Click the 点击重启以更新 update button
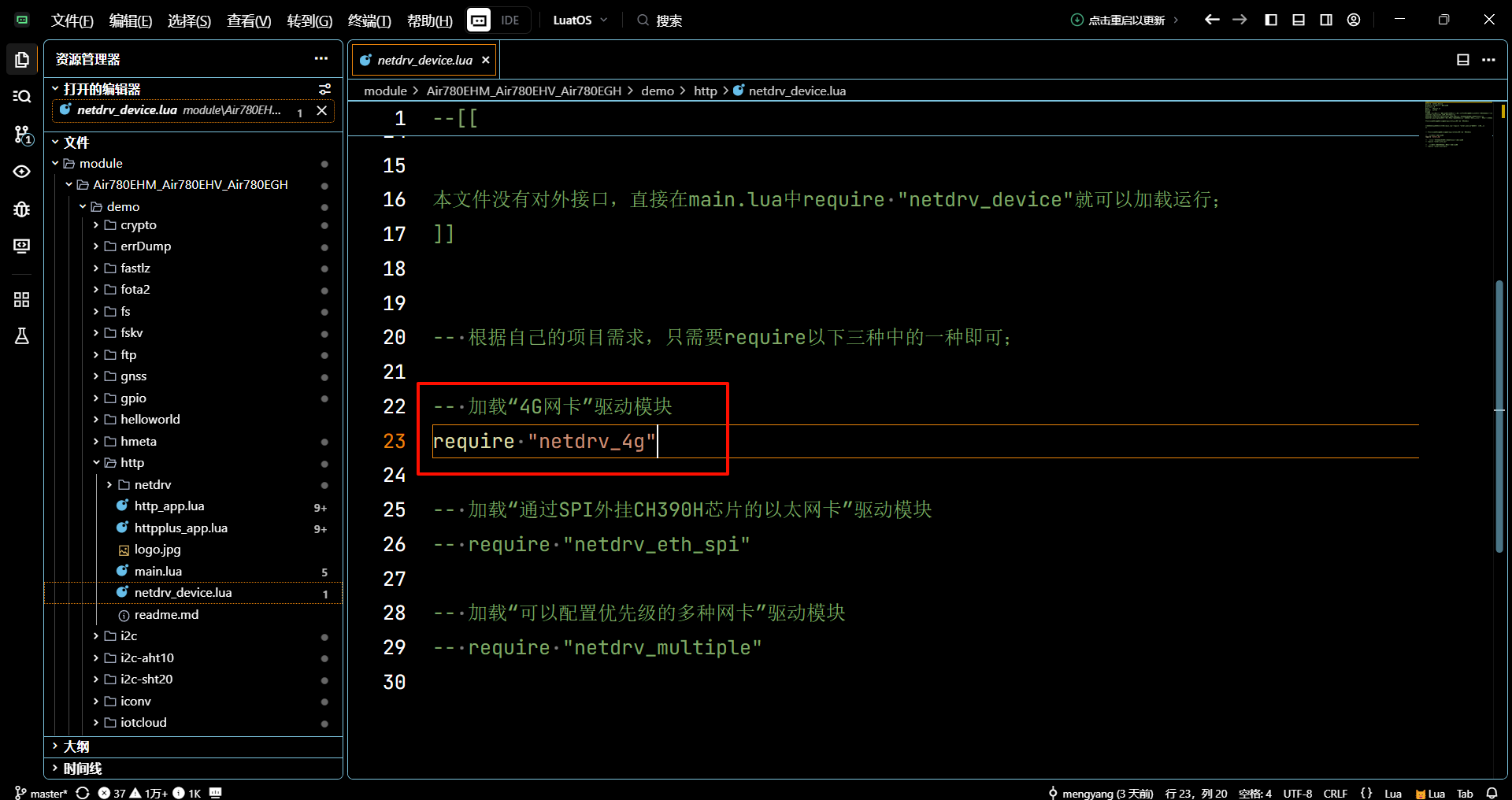 point(1125,20)
